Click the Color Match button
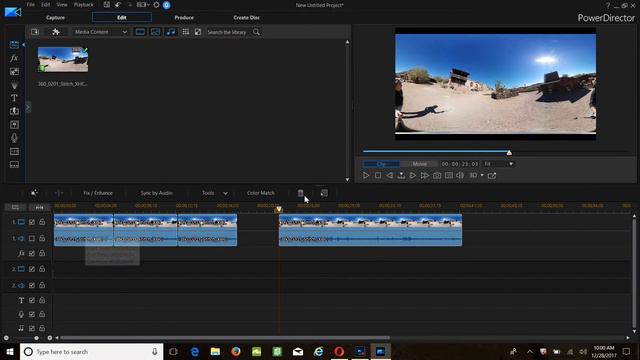640x360 pixels. (261, 193)
